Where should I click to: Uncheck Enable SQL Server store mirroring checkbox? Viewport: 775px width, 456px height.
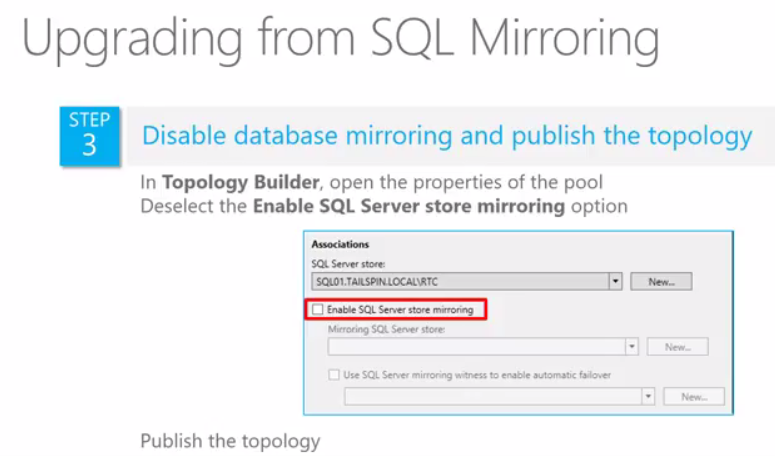tap(318, 311)
